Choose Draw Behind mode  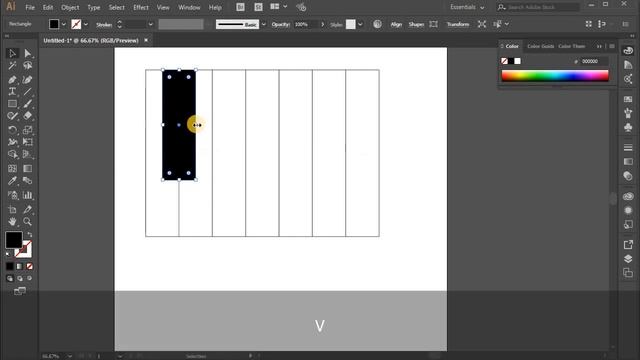click(x=20, y=278)
